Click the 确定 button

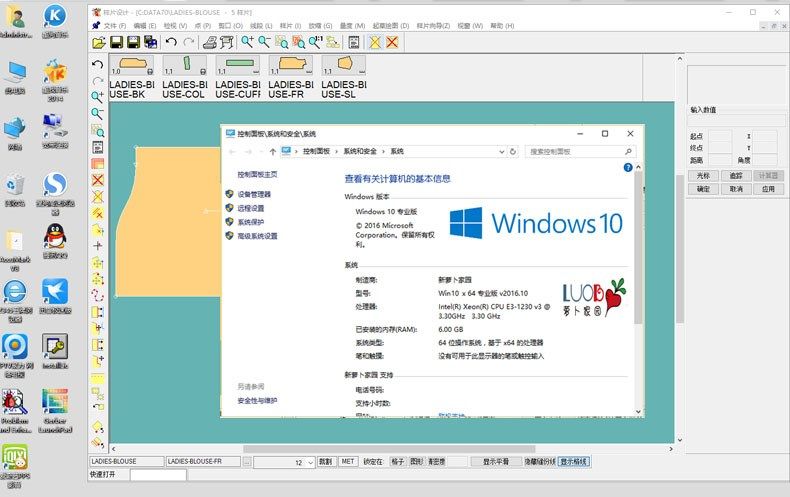pos(703,189)
